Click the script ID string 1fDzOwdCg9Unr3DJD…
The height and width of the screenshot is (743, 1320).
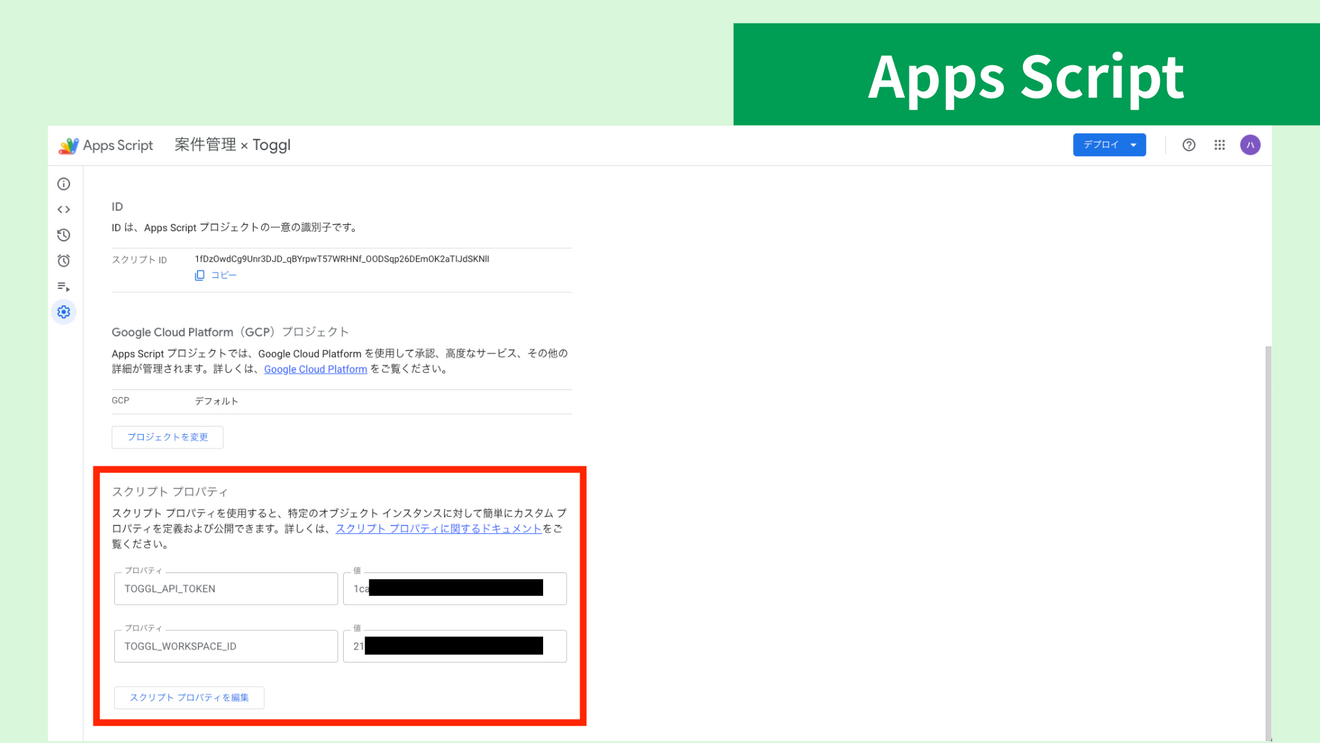(342, 259)
